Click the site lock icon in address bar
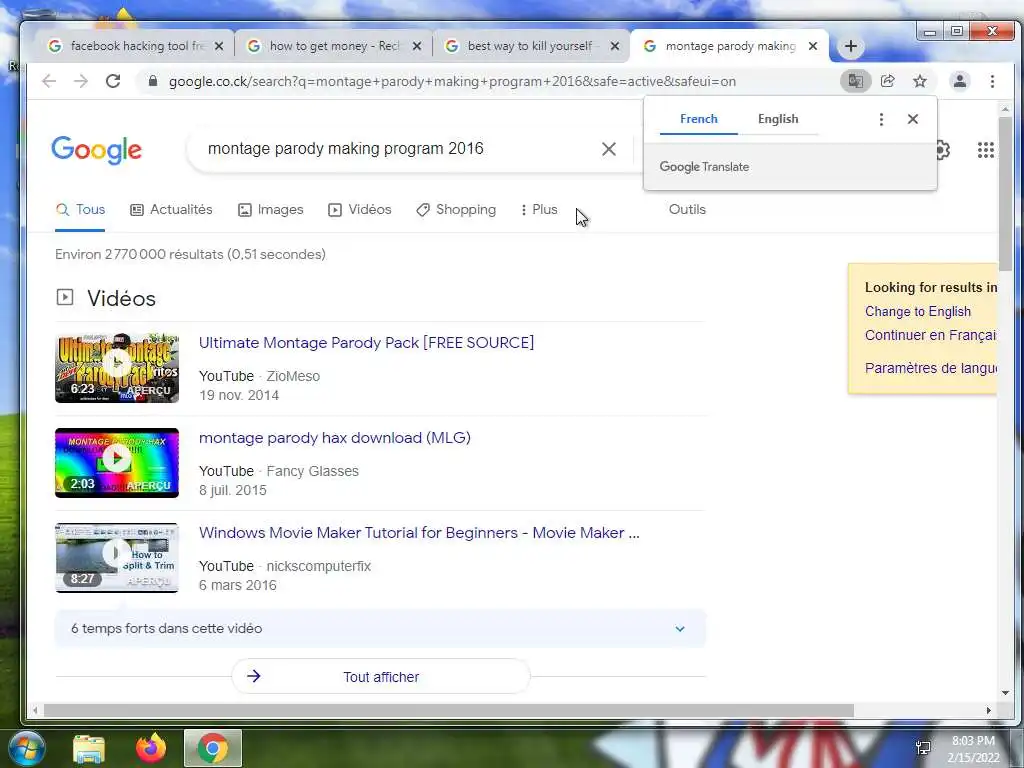Image resolution: width=1024 pixels, height=768 pixels. [x=153, y=81]
